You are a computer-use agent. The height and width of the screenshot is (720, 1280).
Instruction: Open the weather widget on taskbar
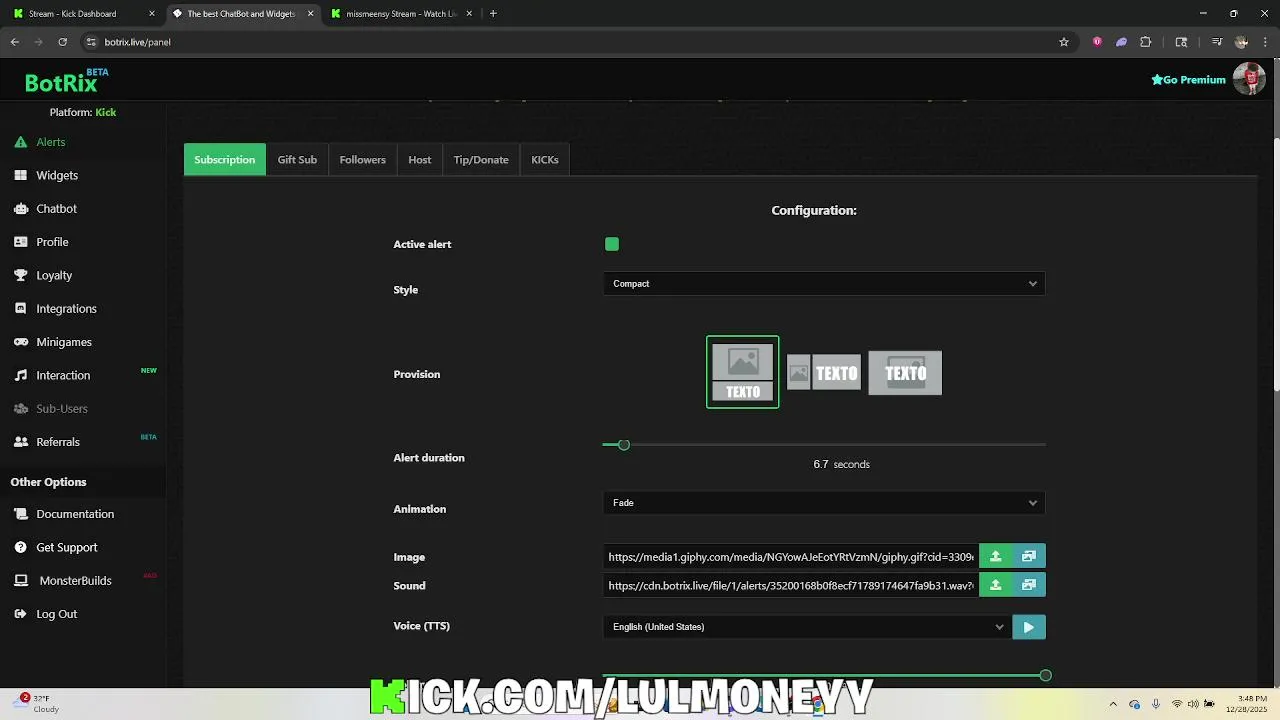tap(35, 704)
